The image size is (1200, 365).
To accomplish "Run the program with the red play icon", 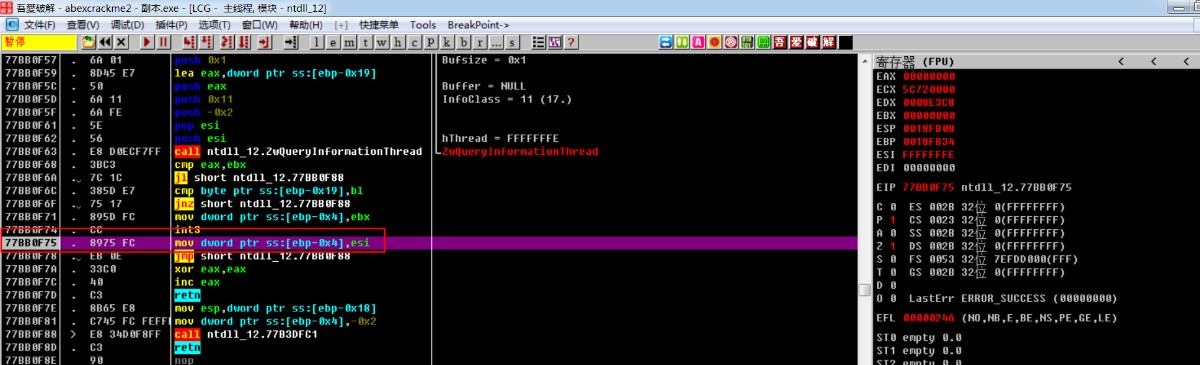I will [x=146, y=42].
